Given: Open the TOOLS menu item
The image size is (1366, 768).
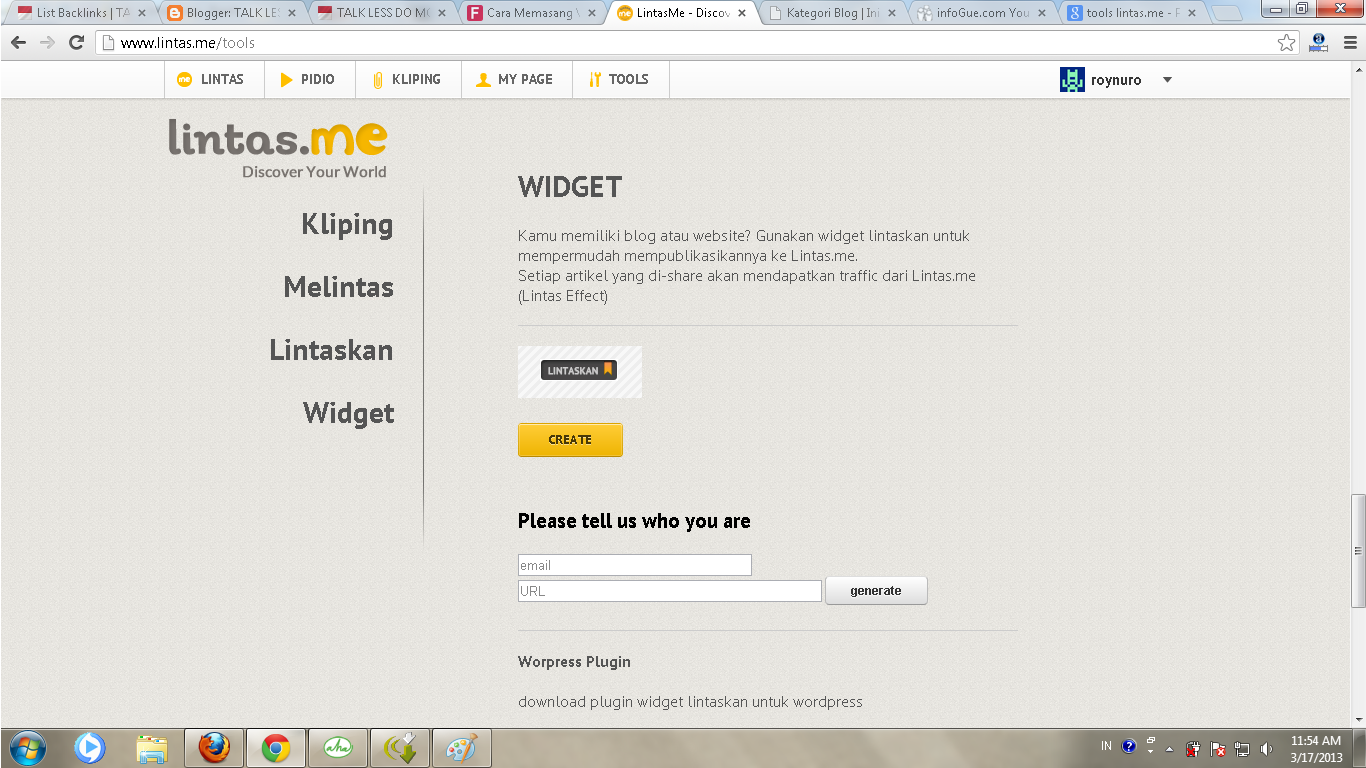Looking at the screenshot, I should [x=621, y=80].
